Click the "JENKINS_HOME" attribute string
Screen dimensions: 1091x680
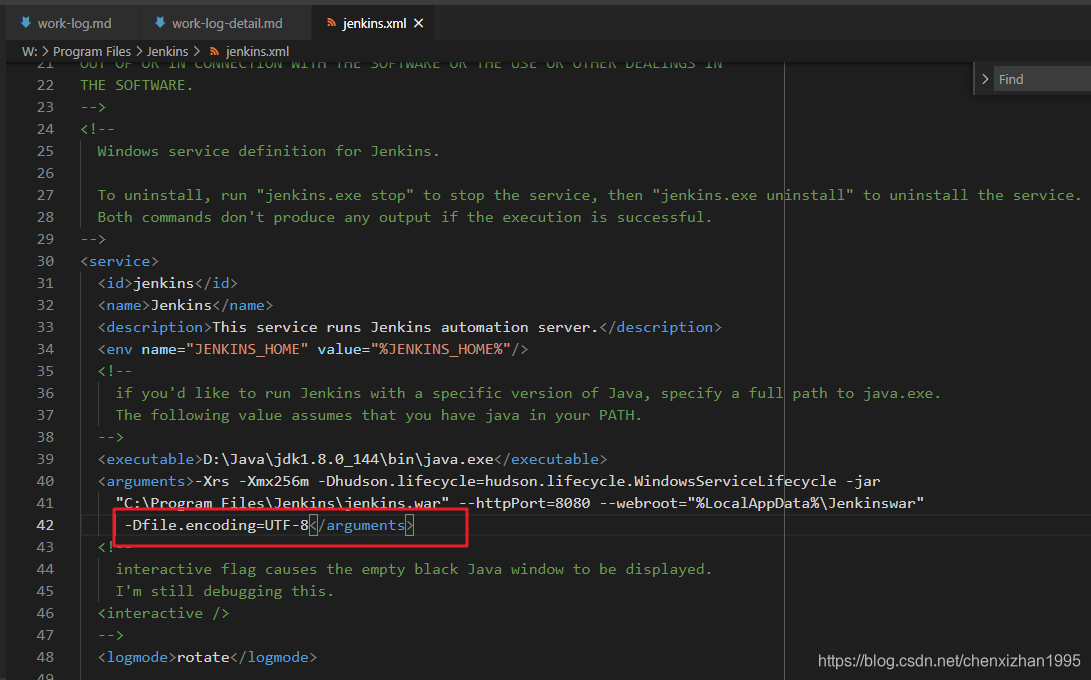click(247, 349)
